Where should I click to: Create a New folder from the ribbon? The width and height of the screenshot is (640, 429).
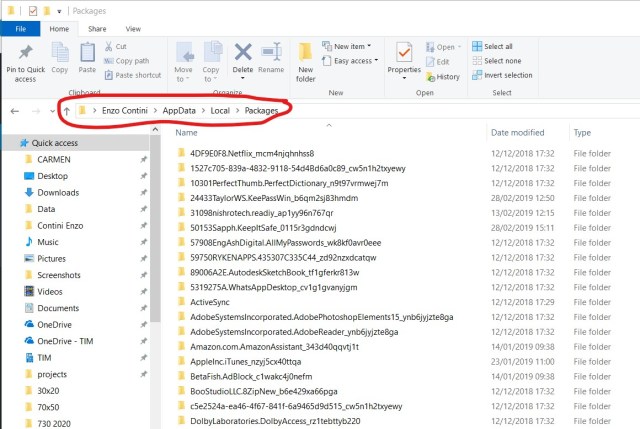(x=306, y=58)
